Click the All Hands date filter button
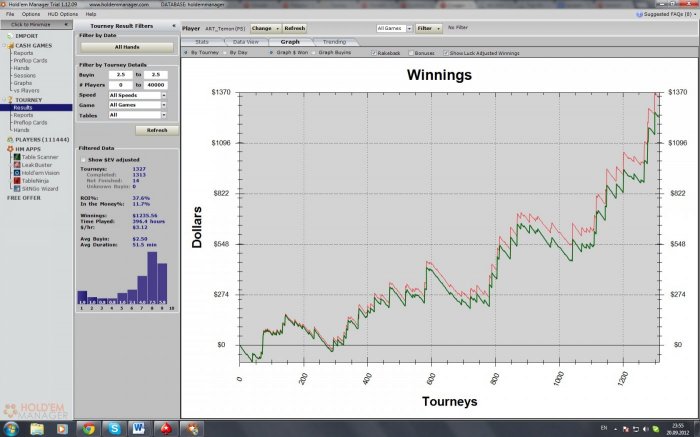 point(127,47)
